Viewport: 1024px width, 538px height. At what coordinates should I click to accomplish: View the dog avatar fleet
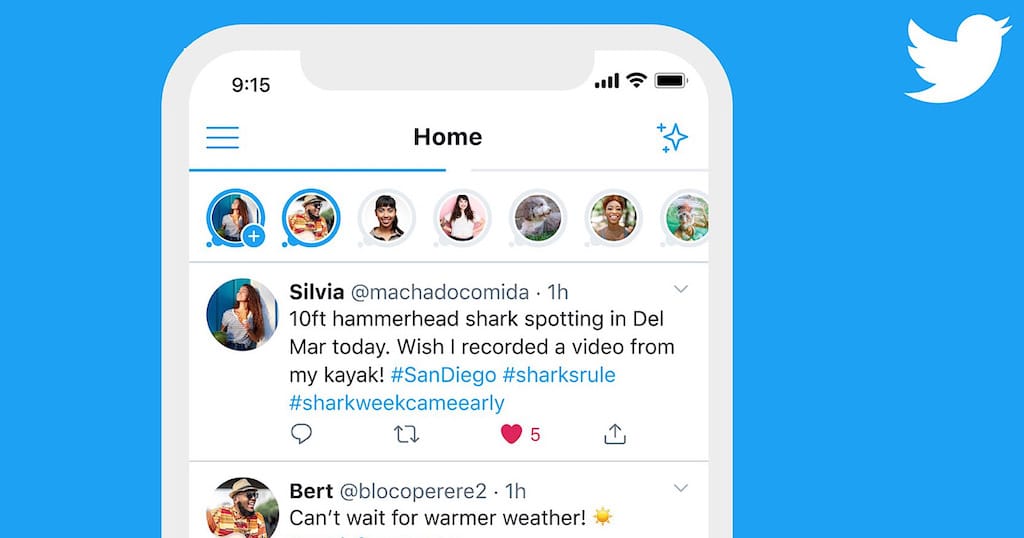pyautogui.click(x=537, y=218)
